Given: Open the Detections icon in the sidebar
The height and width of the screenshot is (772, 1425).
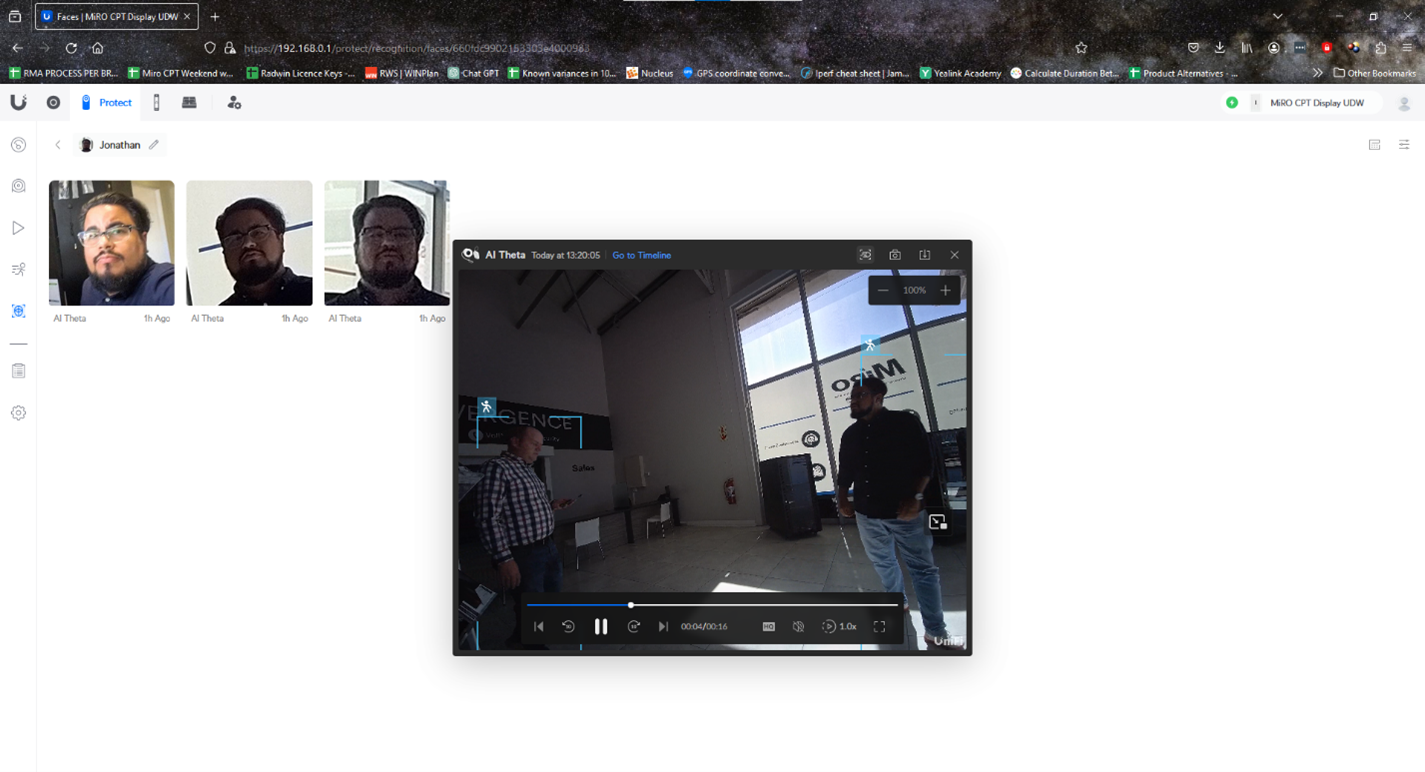Looking at the screenshot, I should point(18,269).
